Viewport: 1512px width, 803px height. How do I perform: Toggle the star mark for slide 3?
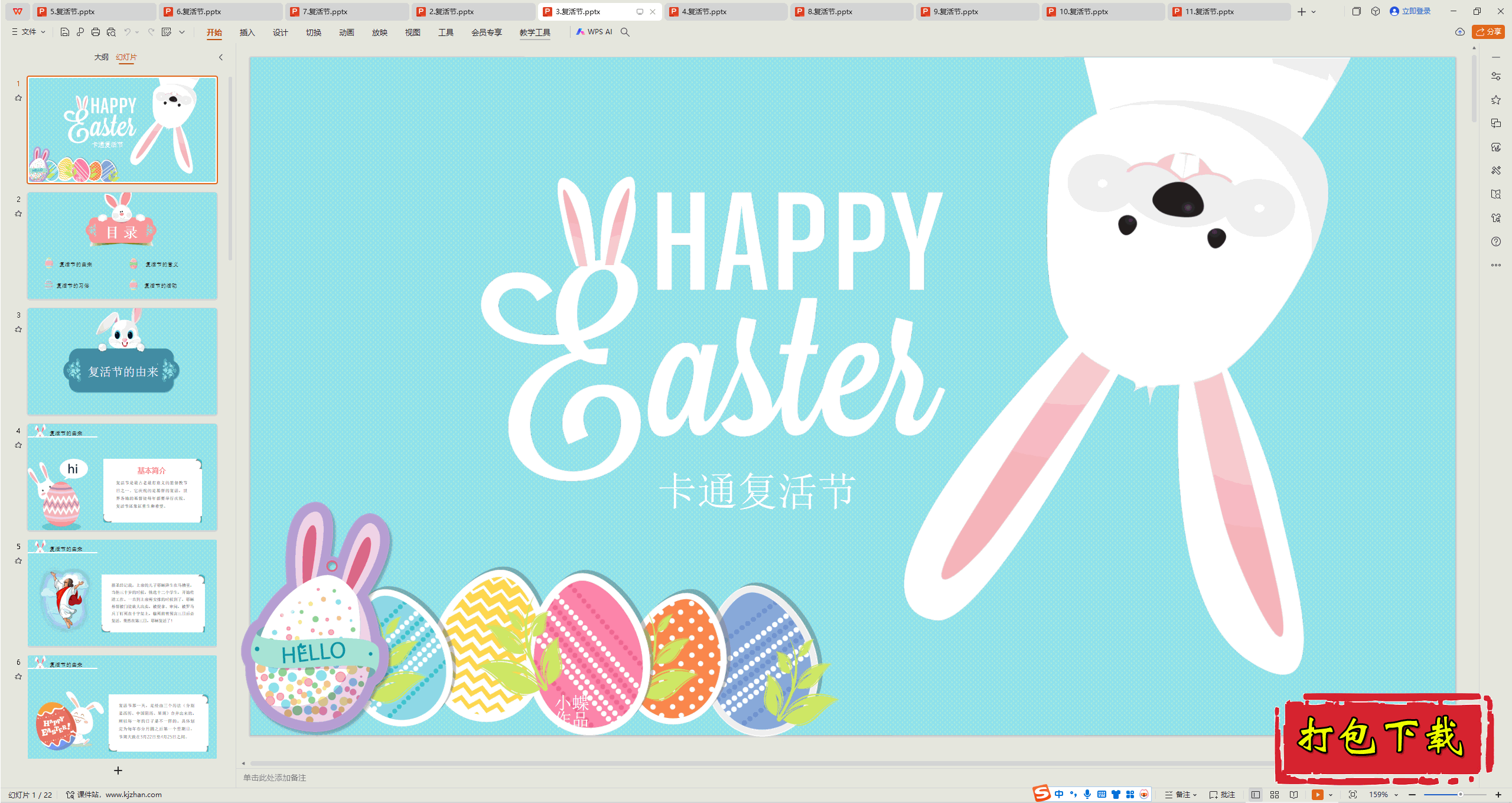pos(18,329)
